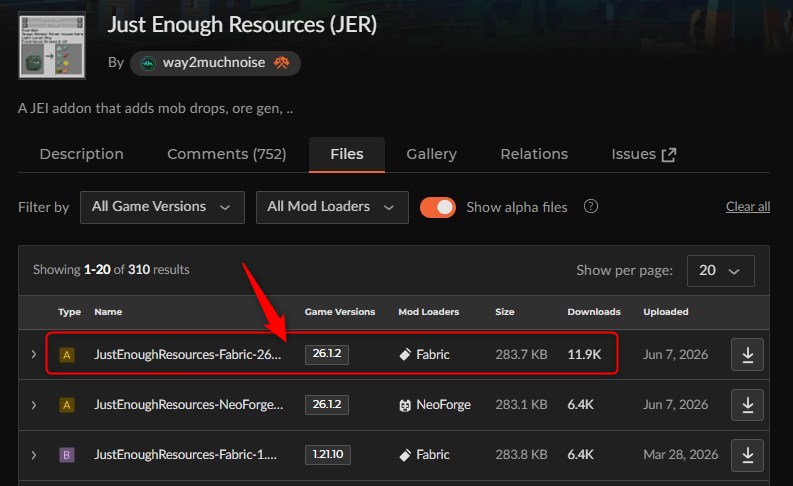The width and height of the screenshot is (793, 486).
Task: Click the Type column header
Action: tap(69, 312)
